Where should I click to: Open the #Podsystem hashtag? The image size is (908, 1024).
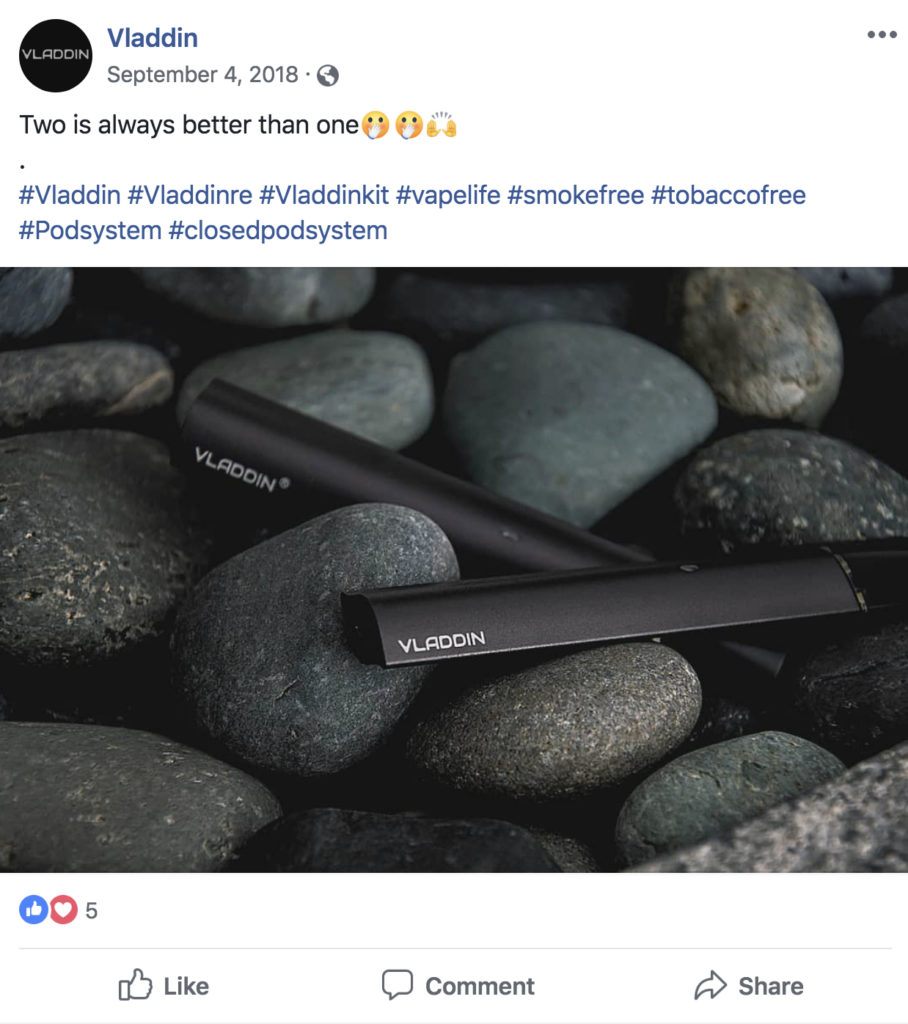pos(90,231)
